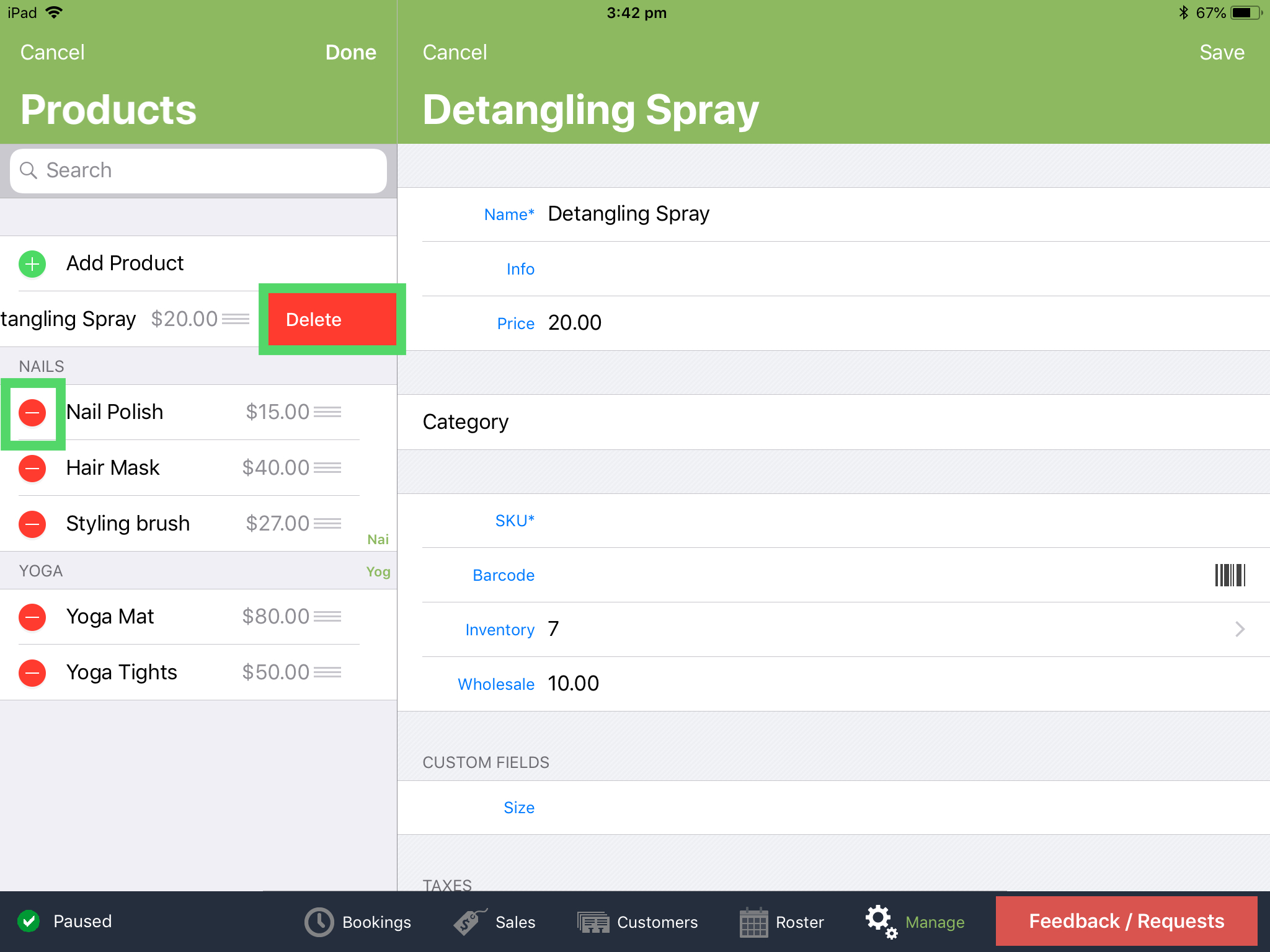Edit the Name field value Detangling Spray
The image size is (1270, 952).
[x=629, y=214]
